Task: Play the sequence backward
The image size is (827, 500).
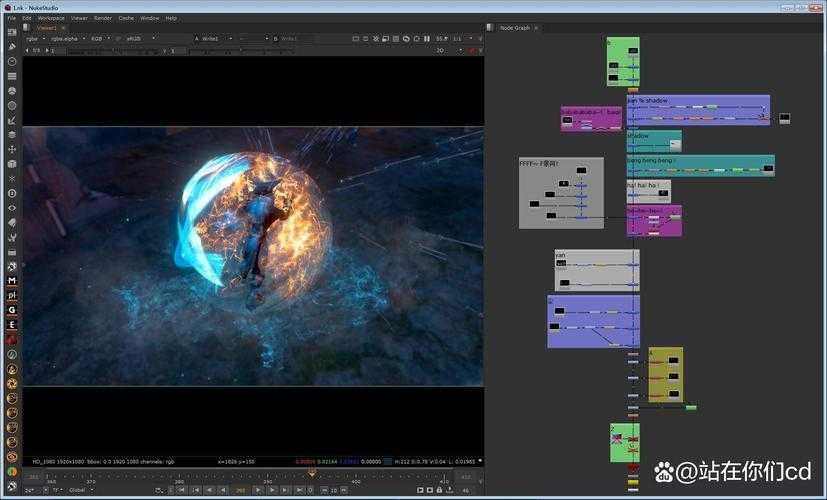Action: [223, 490]
